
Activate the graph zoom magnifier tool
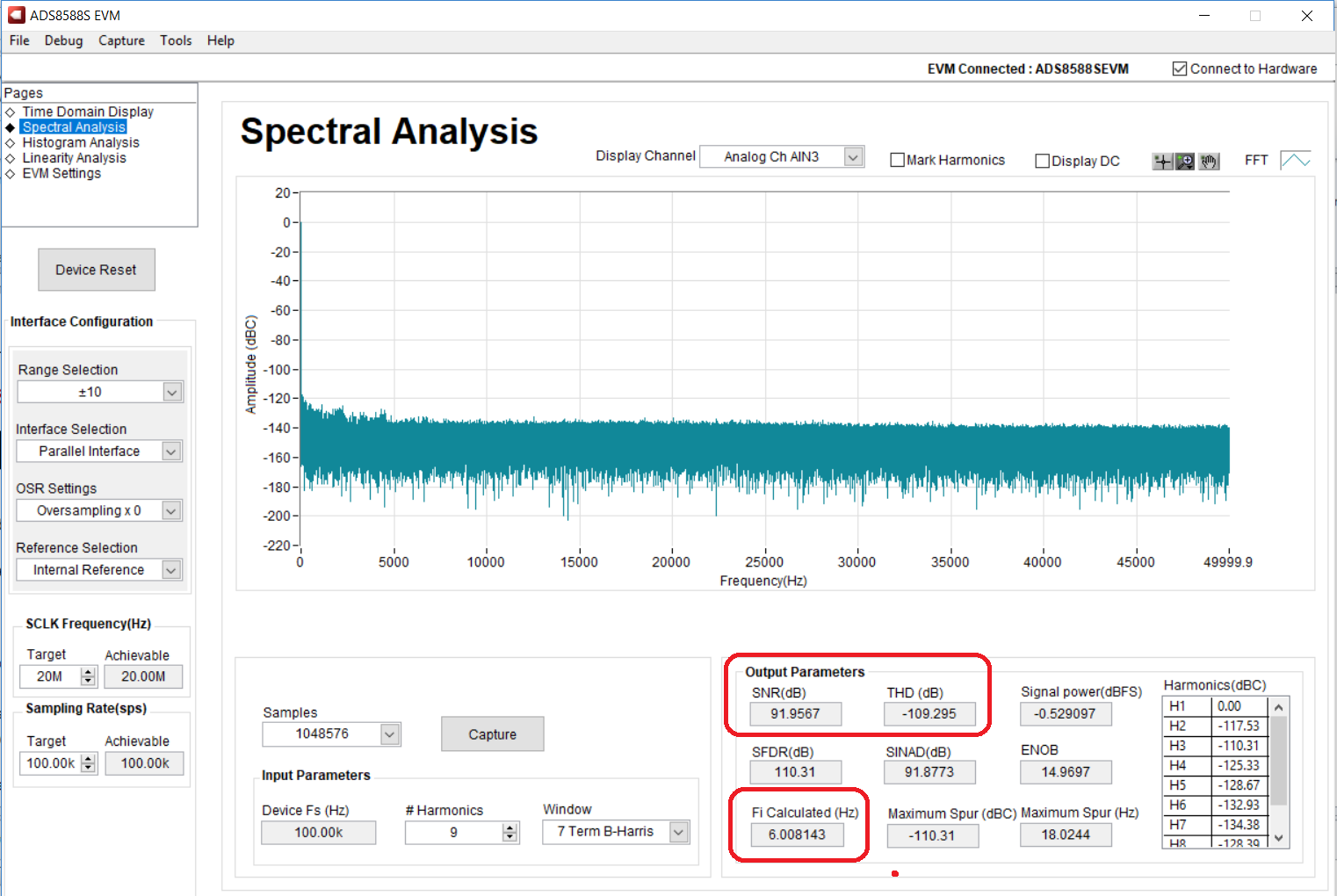(x=1185, y=161)
